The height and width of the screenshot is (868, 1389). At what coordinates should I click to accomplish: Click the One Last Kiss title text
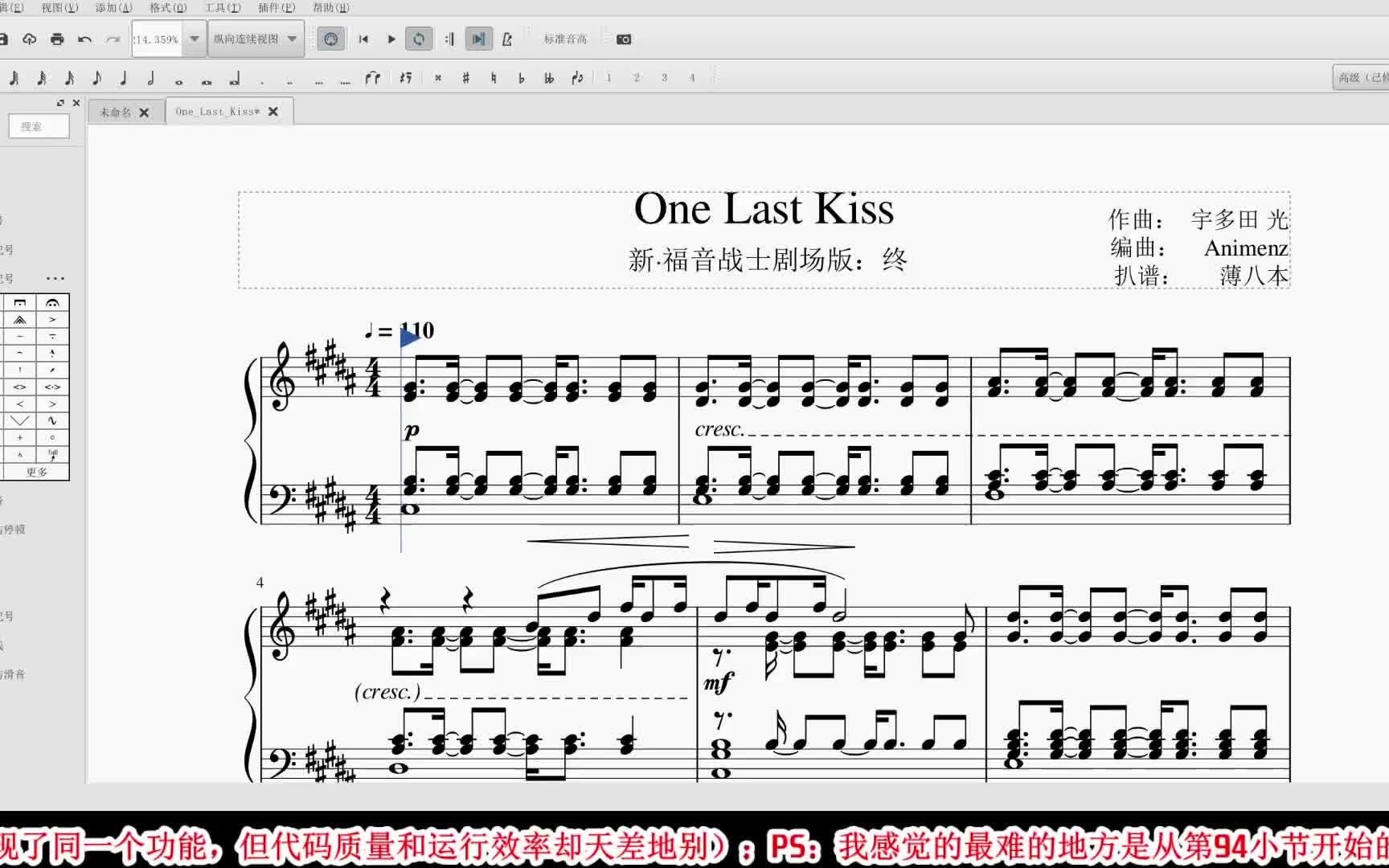click(764, 209)
